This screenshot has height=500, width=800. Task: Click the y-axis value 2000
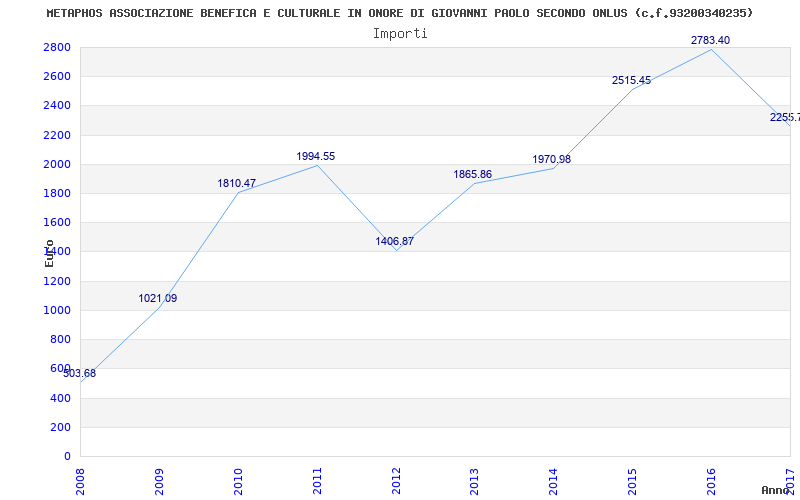[57, 164]
